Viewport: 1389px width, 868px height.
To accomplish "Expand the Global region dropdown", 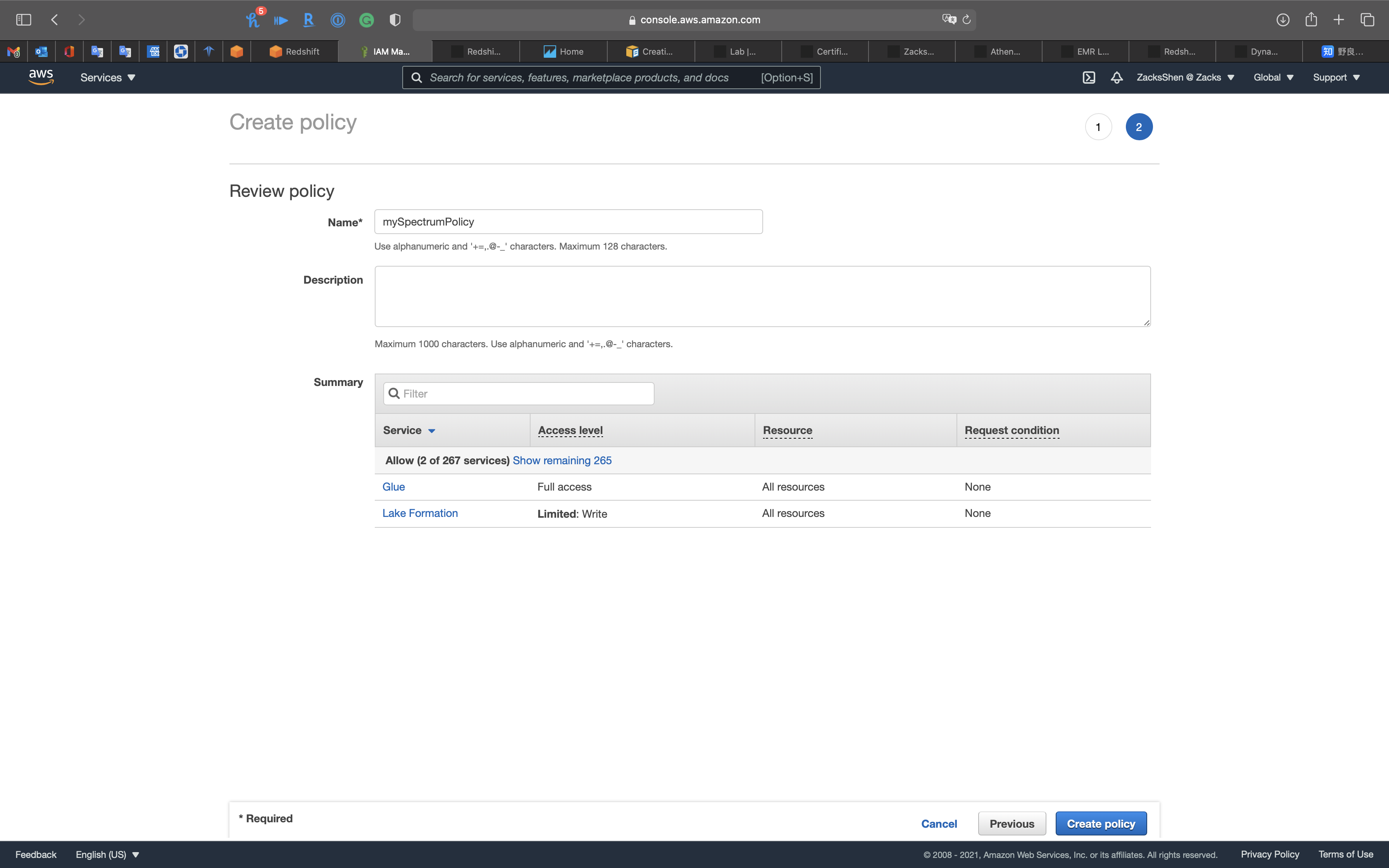I will coord(1273,77).
